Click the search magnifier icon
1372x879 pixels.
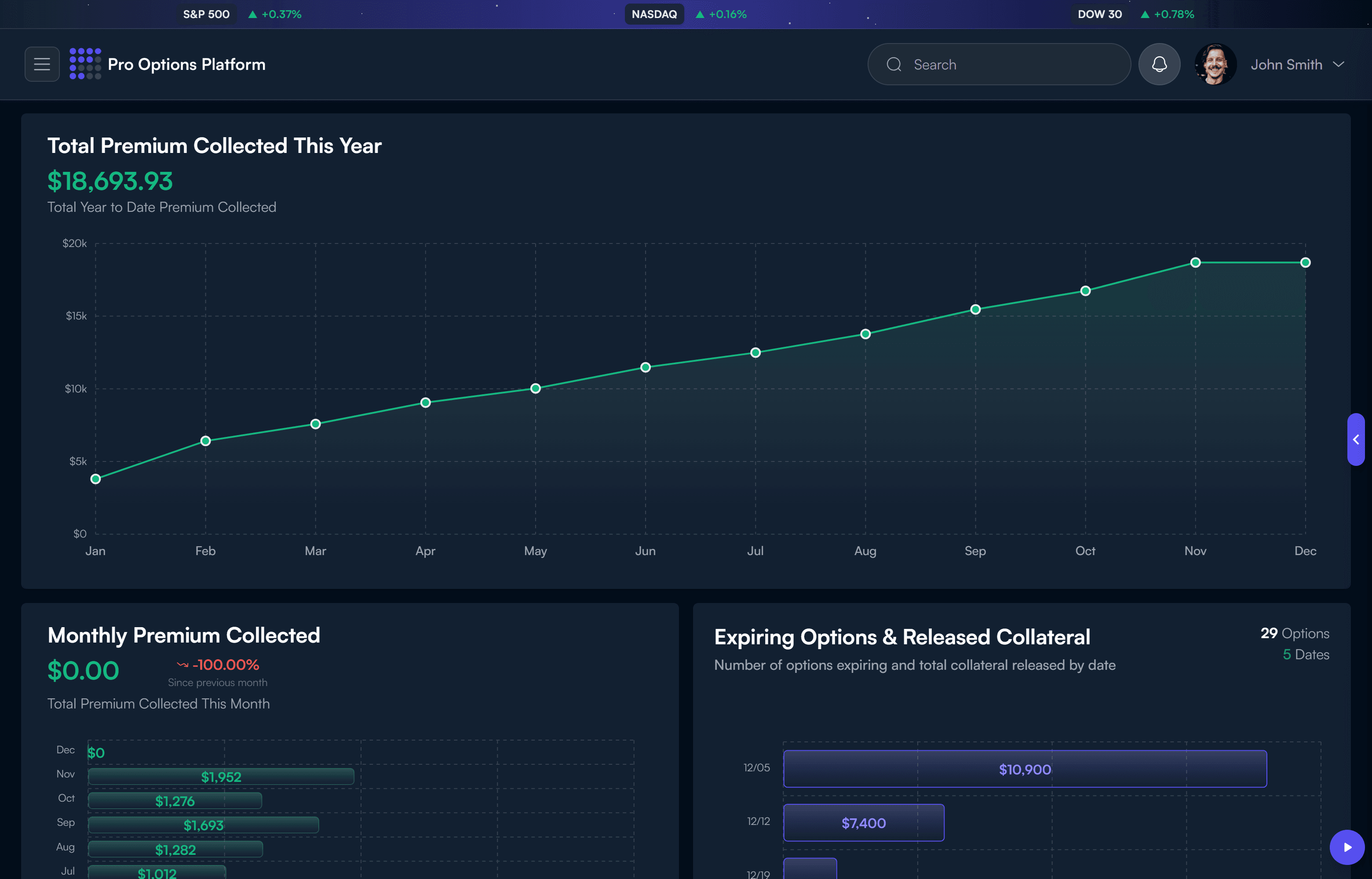[894, 65]
